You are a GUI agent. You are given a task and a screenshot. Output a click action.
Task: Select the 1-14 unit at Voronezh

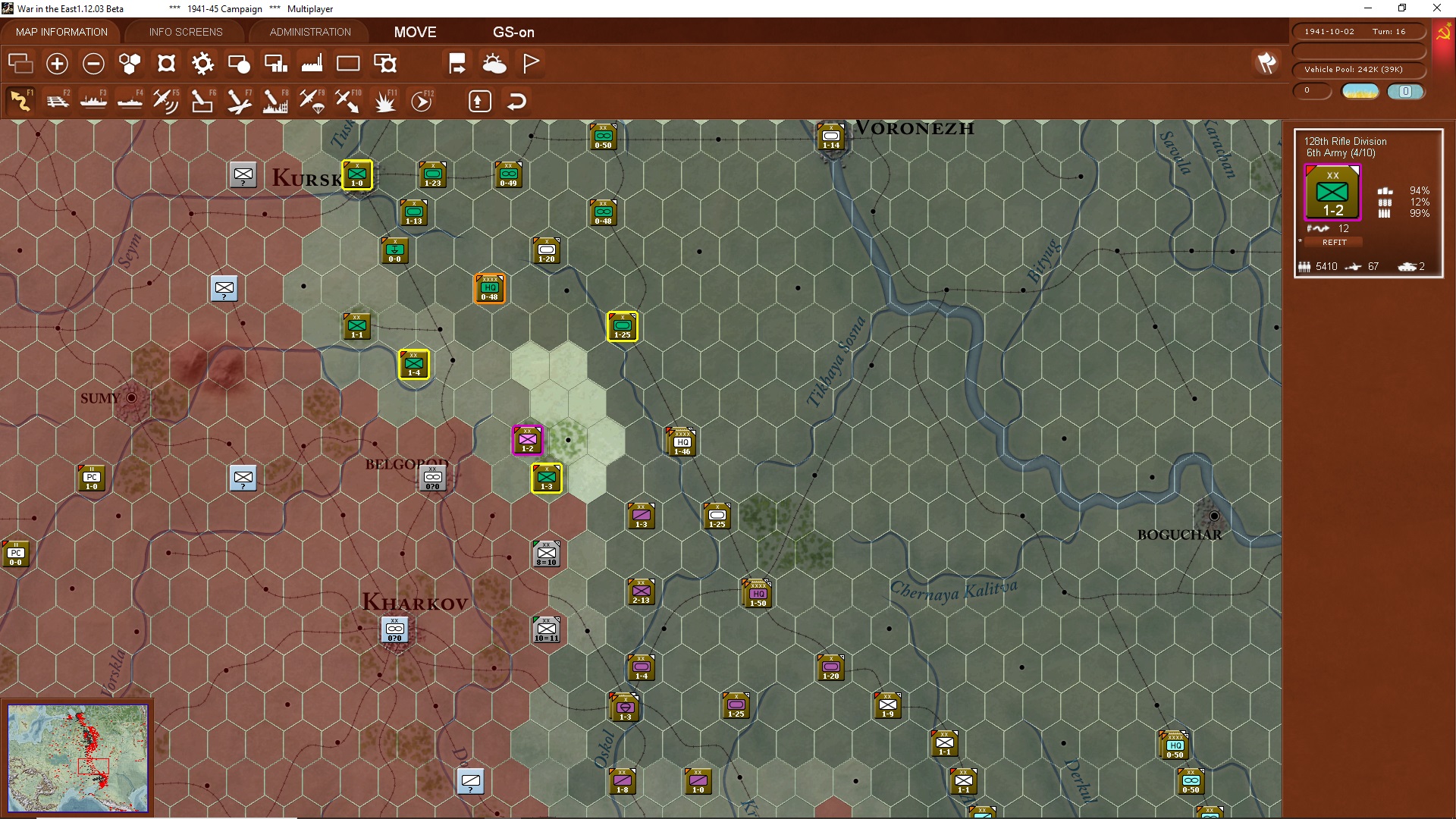click(x=831, y=136)
